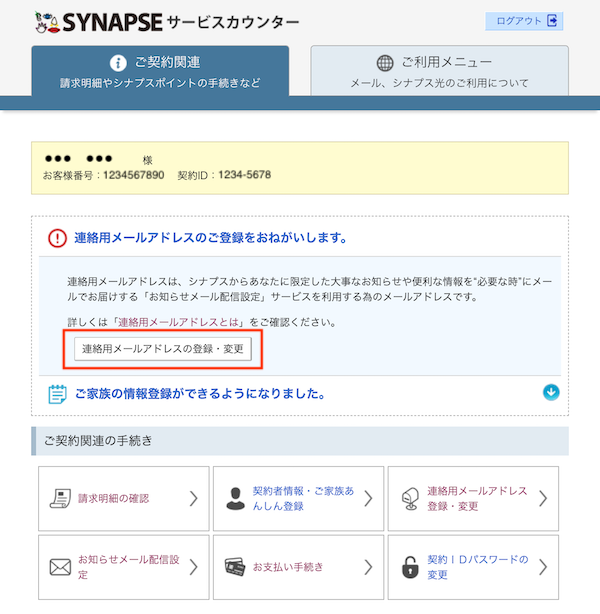Click the invoice document icon
Viewport: 600px width, 614px height.
(x=60, y=498)
